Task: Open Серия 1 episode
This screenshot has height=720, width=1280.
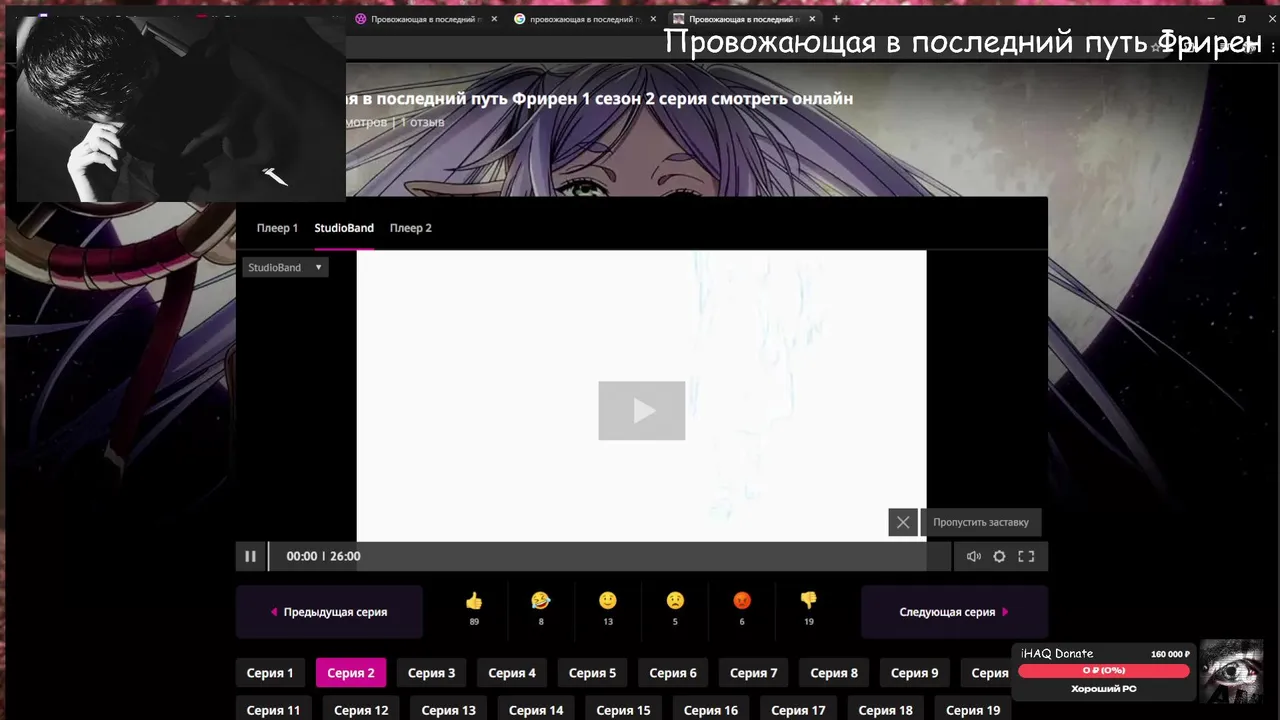Action: pos(270,673)
